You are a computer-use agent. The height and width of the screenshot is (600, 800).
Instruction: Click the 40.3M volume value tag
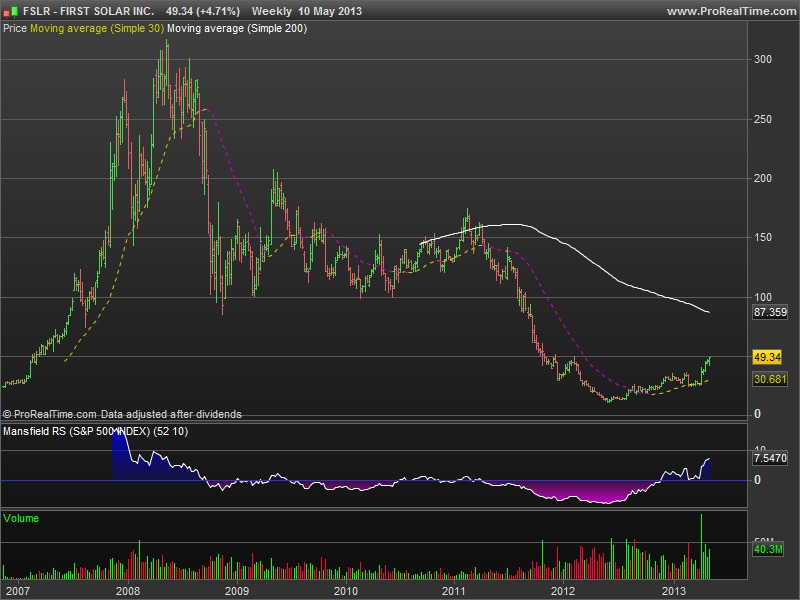click(x=768, y=548)
